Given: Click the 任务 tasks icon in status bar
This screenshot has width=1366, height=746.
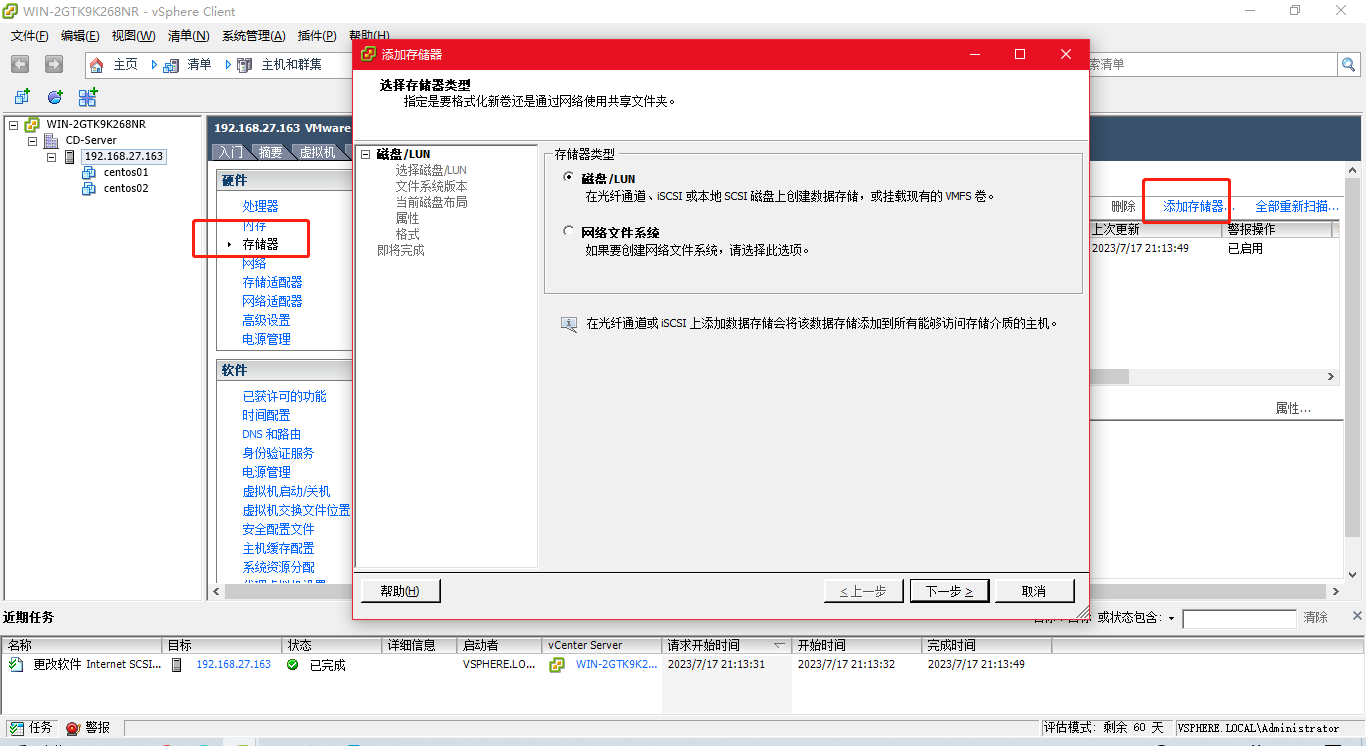Looking at the screenshot, I should coord(16,728).
